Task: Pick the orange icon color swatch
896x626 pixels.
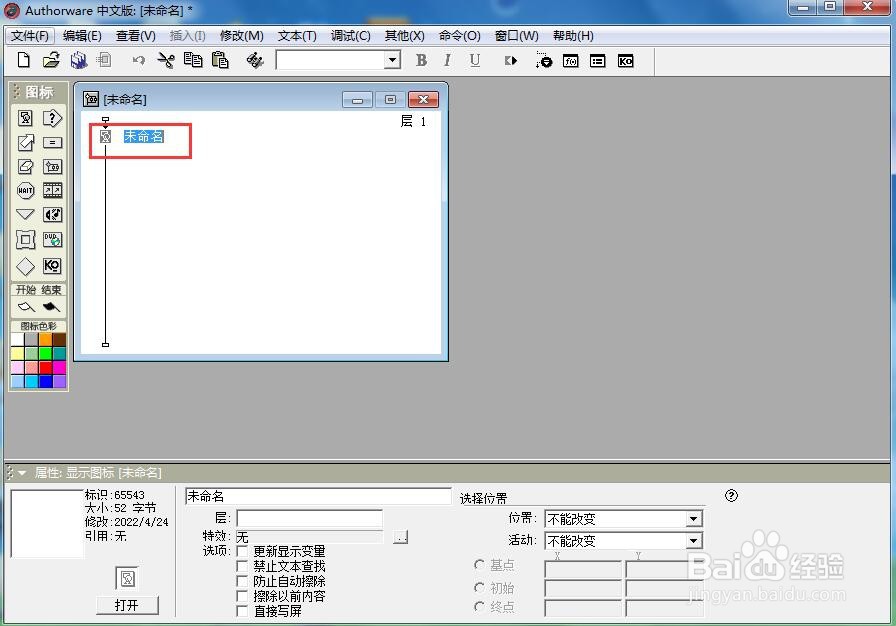Action: click(45, 339)
